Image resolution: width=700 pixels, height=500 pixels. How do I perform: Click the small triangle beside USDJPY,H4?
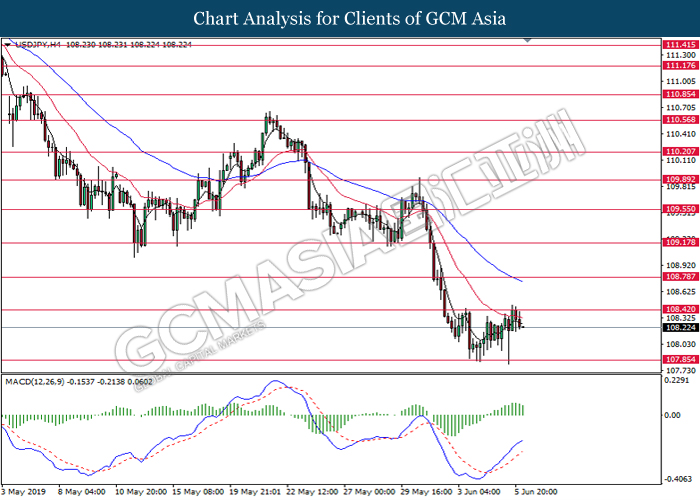click(x=9, y=45)
